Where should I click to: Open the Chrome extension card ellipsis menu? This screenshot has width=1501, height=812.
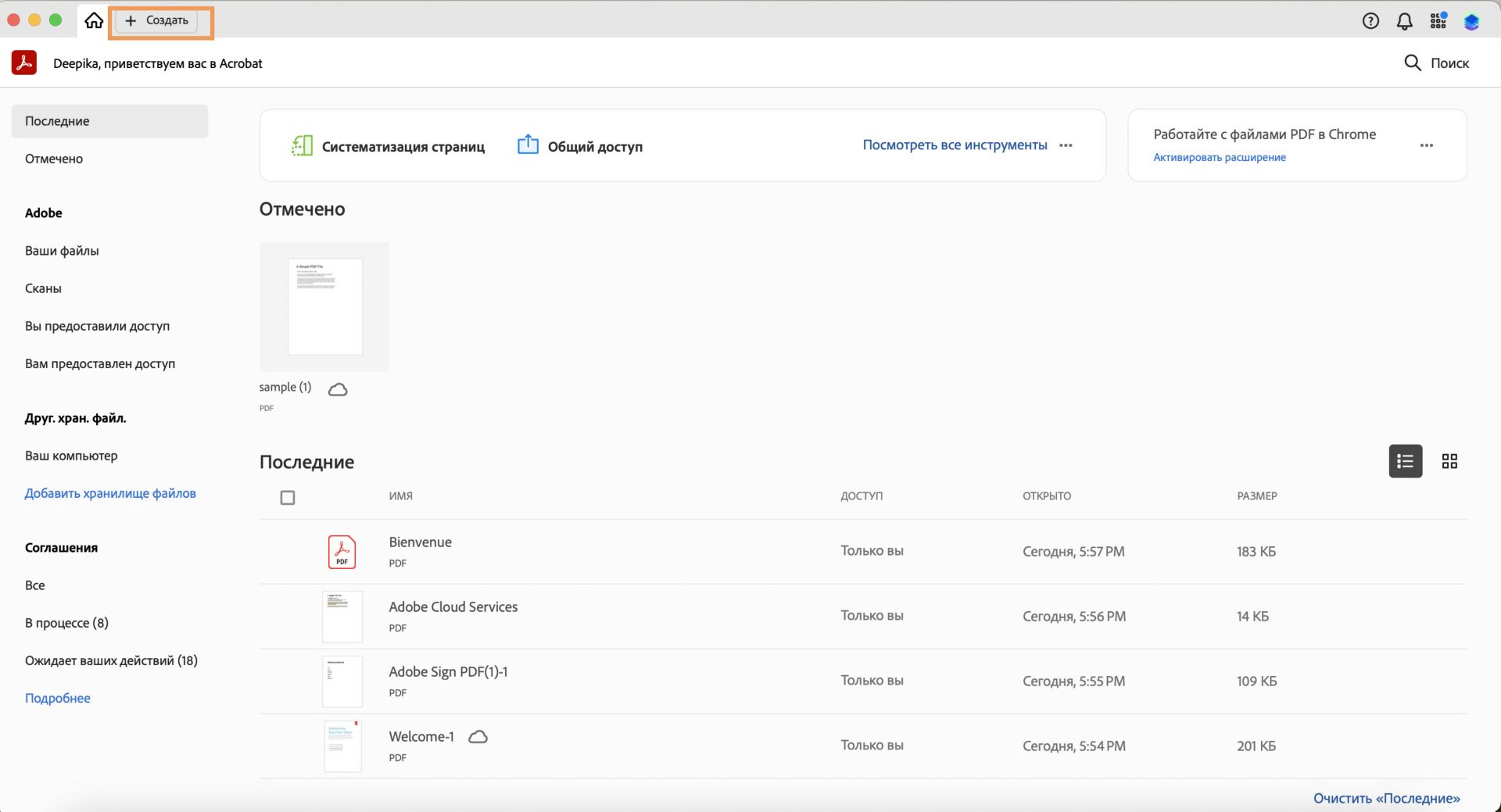[1427, 145]
